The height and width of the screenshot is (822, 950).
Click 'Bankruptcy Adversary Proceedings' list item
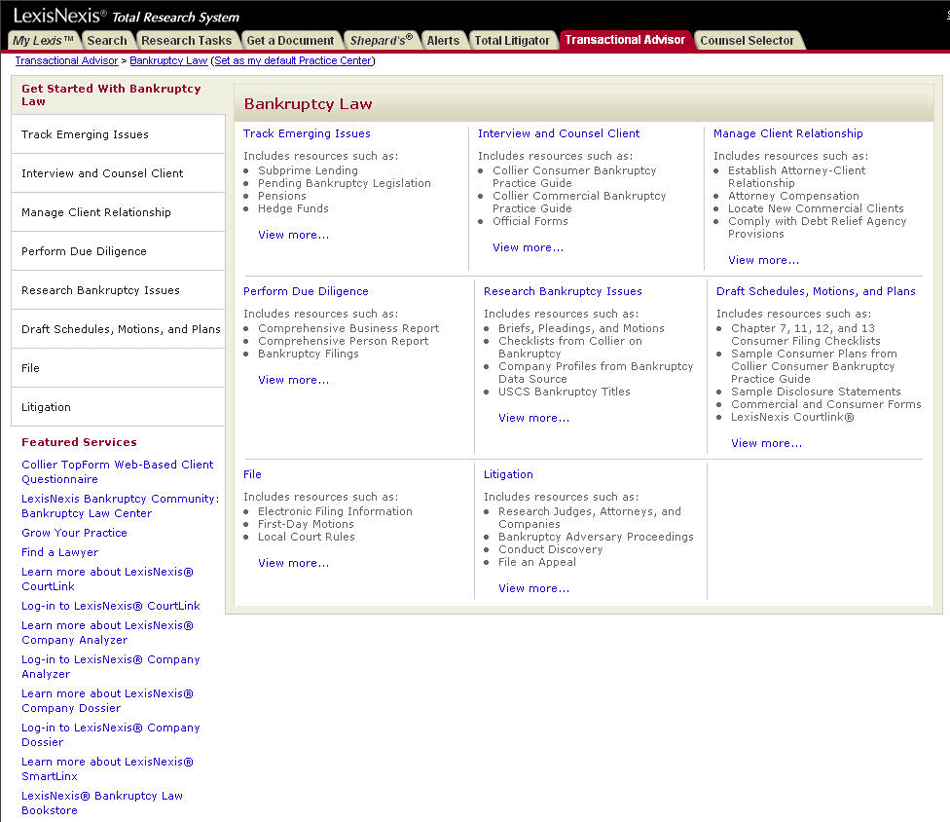(x=596, y=537)
